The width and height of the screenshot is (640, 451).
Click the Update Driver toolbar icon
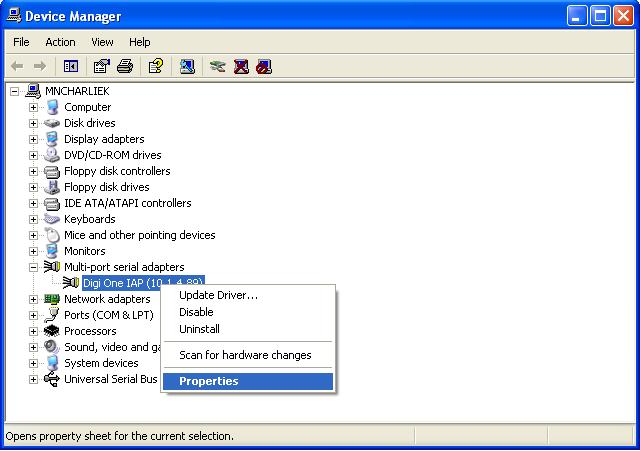[217, 67]
